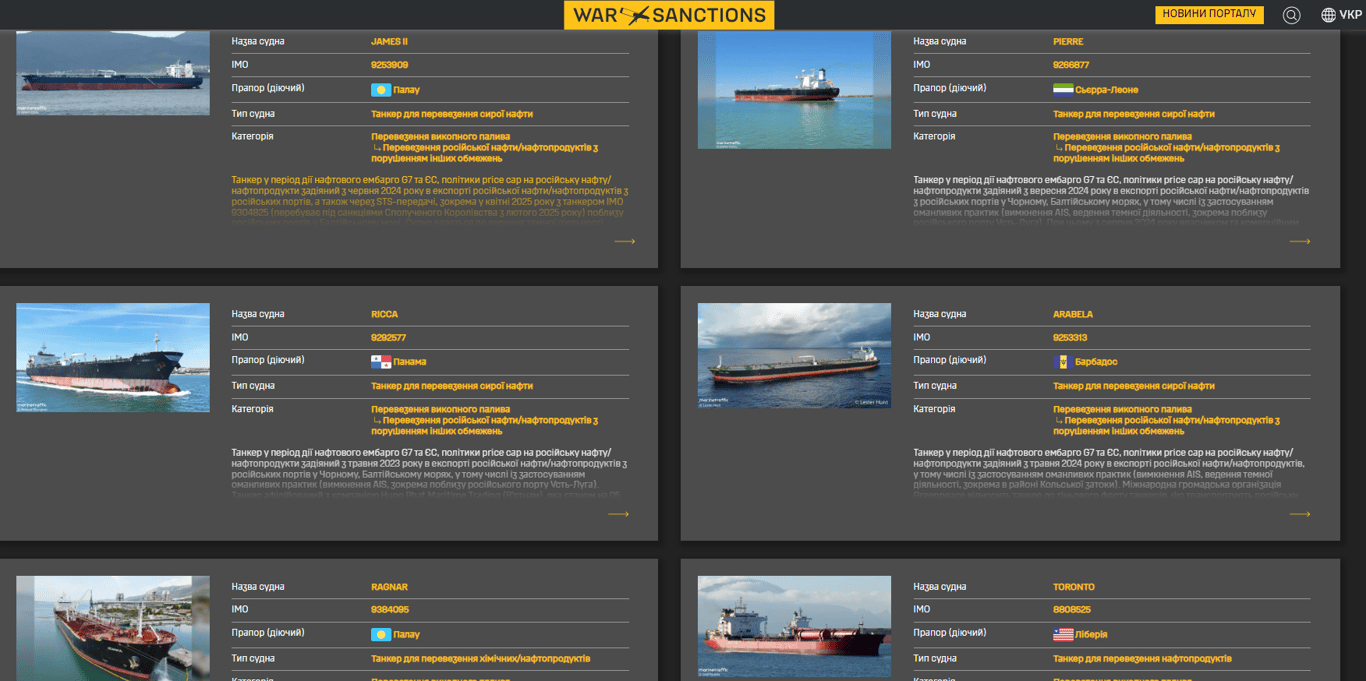Click the War Sanctions logo
Viewport: 1366px width, 681px height.
coord(668,15)
